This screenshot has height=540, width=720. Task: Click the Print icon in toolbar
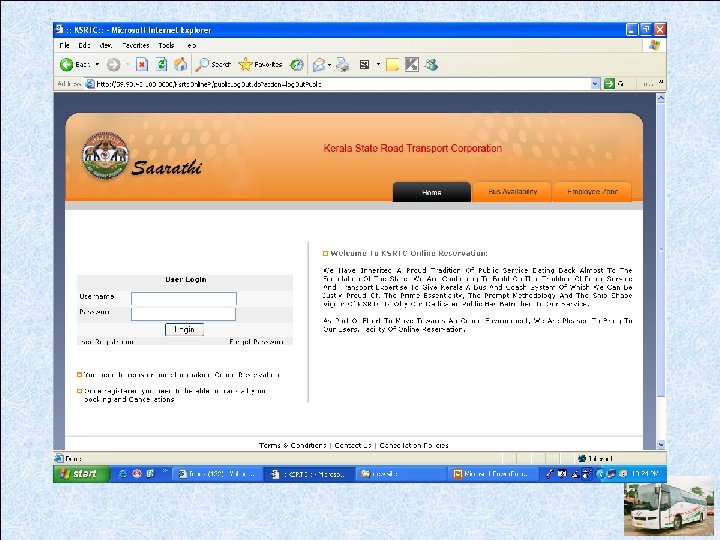coord(343,65)
